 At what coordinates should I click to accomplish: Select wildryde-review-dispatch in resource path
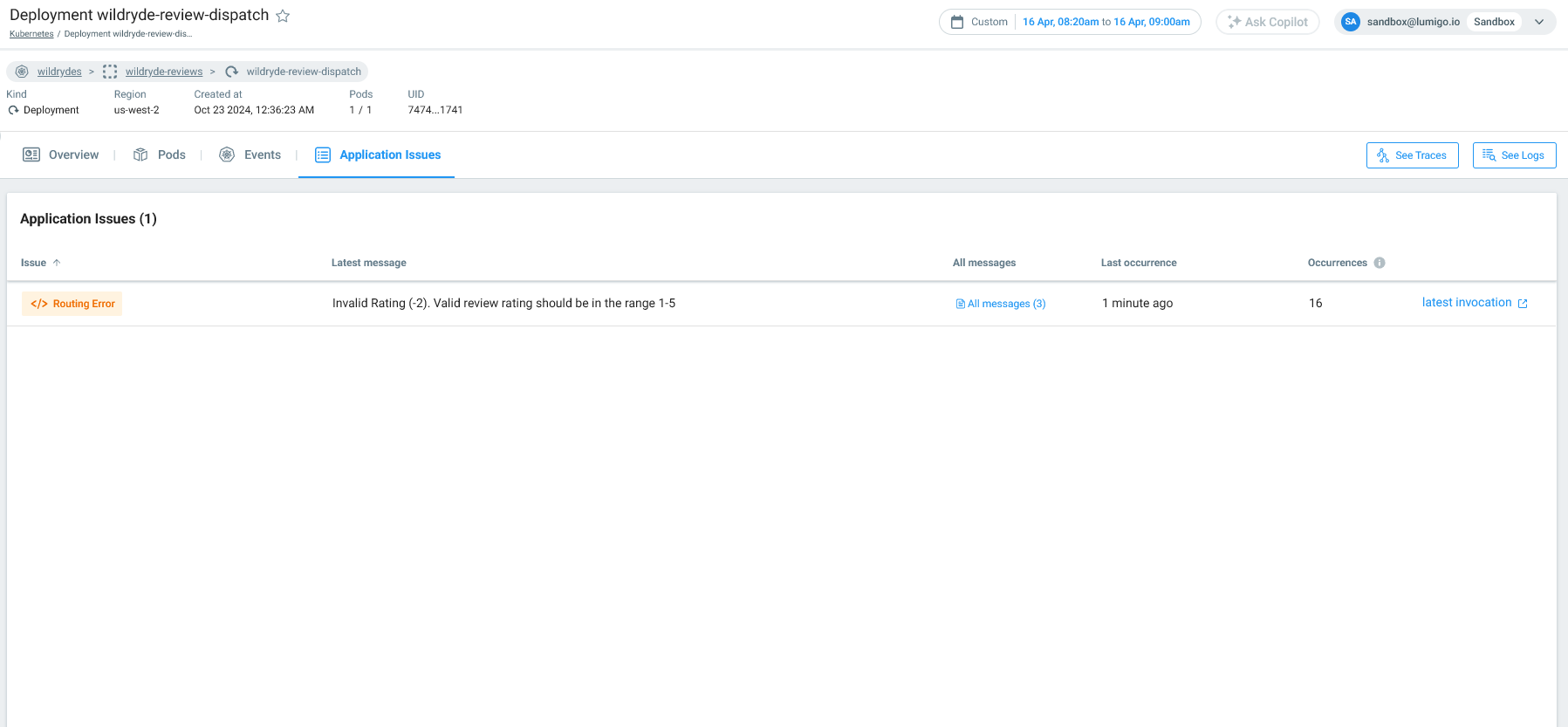(x=304, y=72)
